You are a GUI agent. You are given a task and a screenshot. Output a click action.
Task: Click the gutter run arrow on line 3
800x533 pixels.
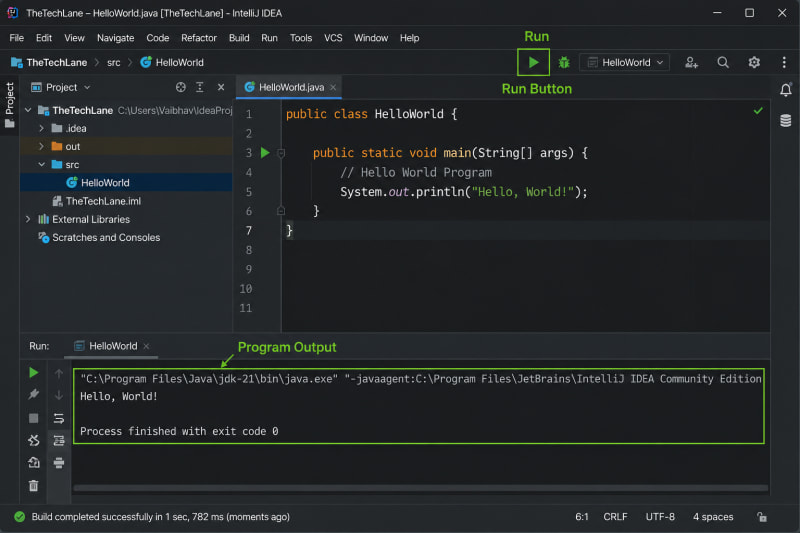pos(265,153)
